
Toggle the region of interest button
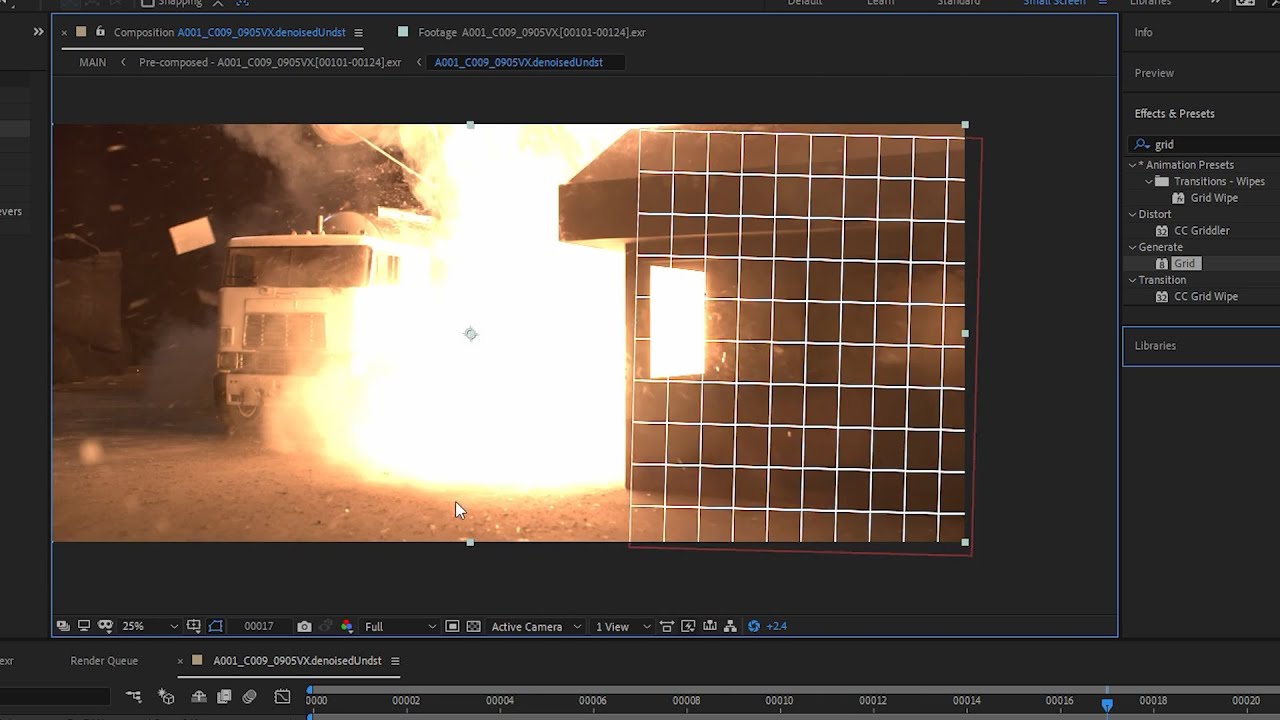[452, 626]
